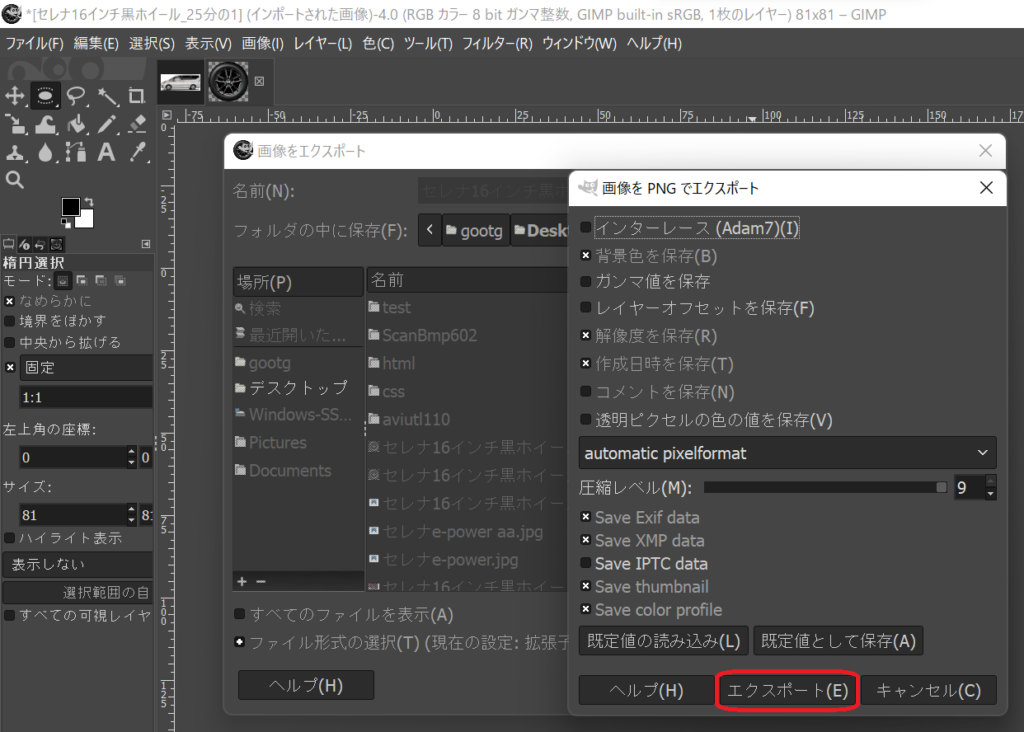
Task: Toggle the Save Exif data checkbox
Action: click(586, 518)
